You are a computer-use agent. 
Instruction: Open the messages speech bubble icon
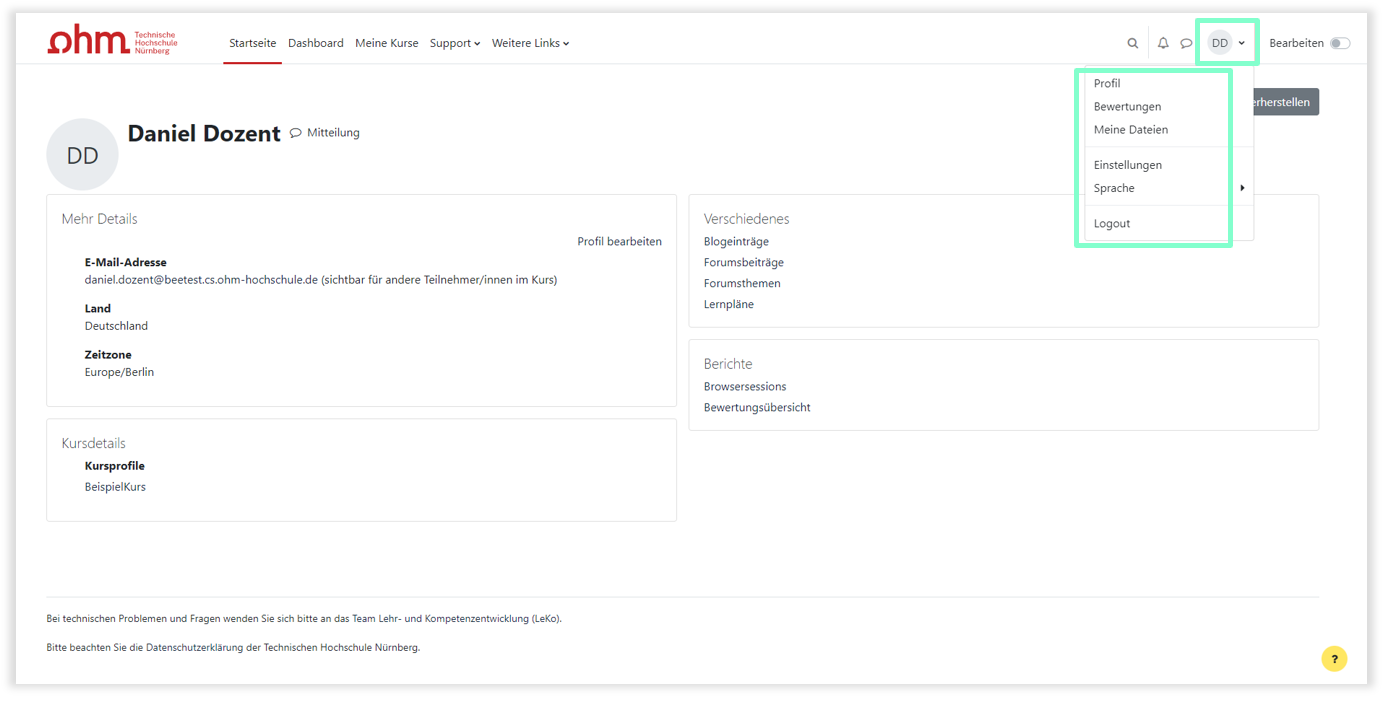pos(1186,44)
